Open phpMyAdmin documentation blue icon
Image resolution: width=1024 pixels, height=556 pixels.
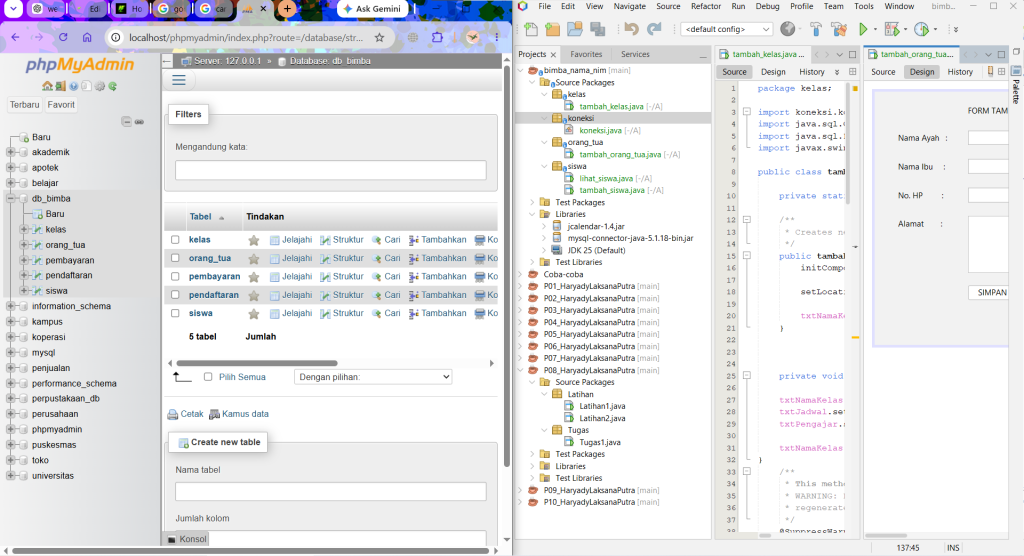(x=74, y=86)
